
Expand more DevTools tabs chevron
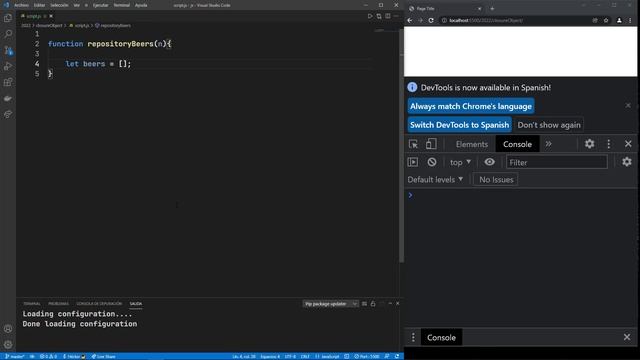coord(549,144)
